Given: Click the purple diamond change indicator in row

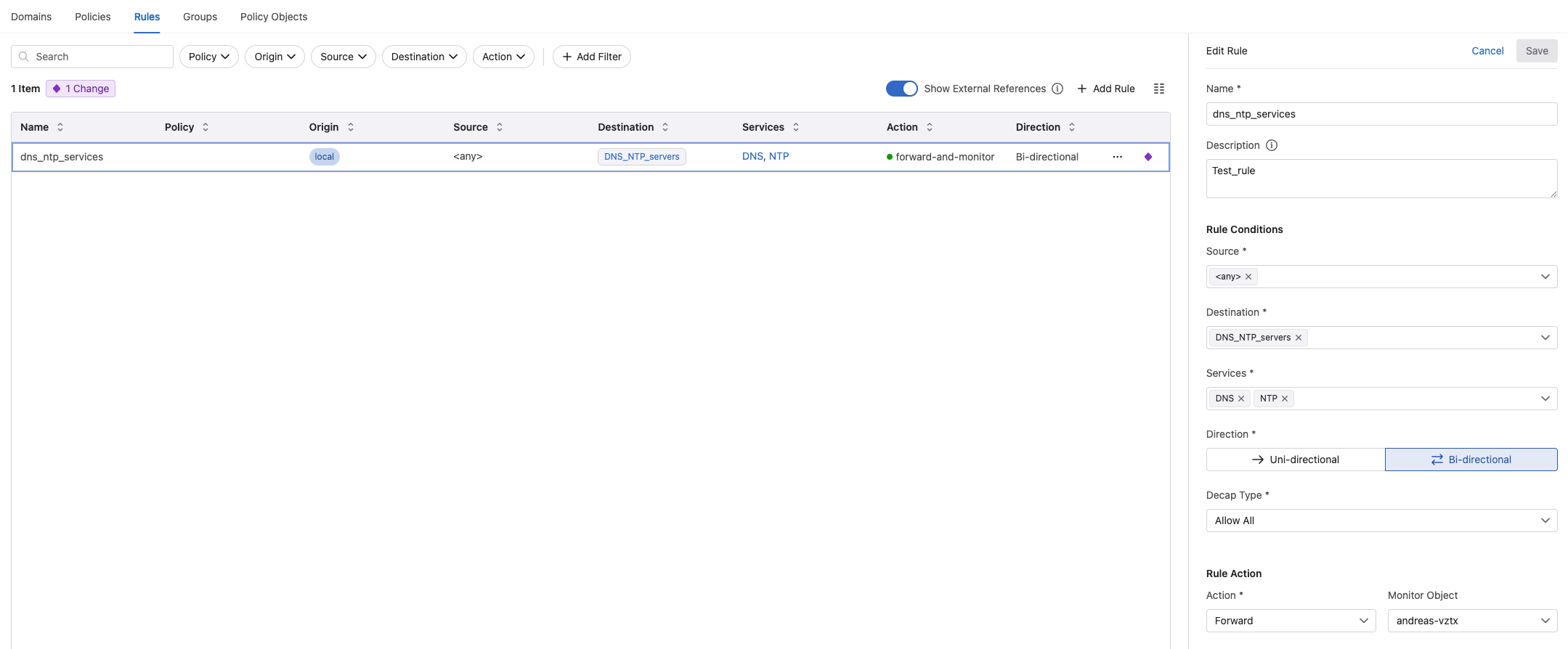Looking at the screenshot, I should pyautogui.click(x=1148, y=157).
